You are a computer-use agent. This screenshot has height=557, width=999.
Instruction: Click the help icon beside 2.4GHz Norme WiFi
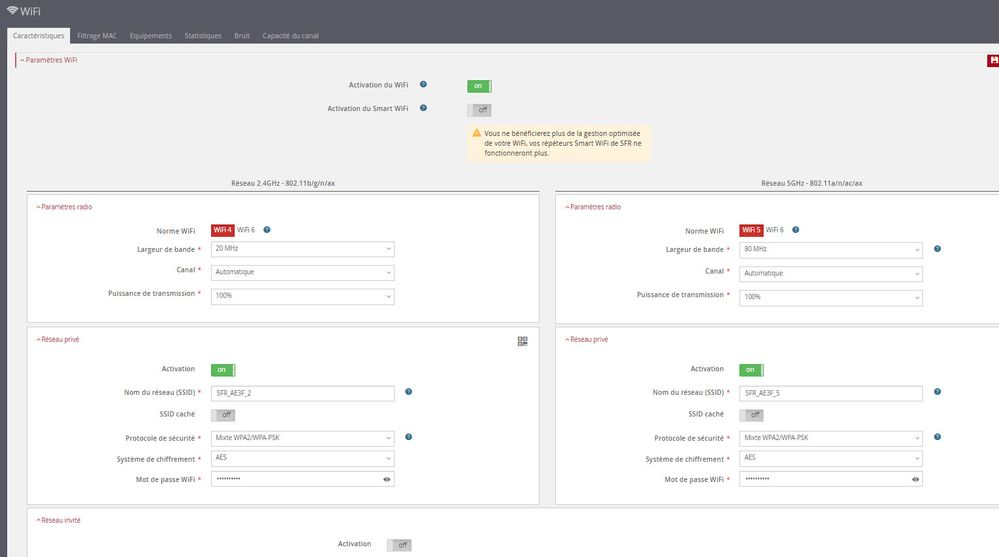click(267, 230)
